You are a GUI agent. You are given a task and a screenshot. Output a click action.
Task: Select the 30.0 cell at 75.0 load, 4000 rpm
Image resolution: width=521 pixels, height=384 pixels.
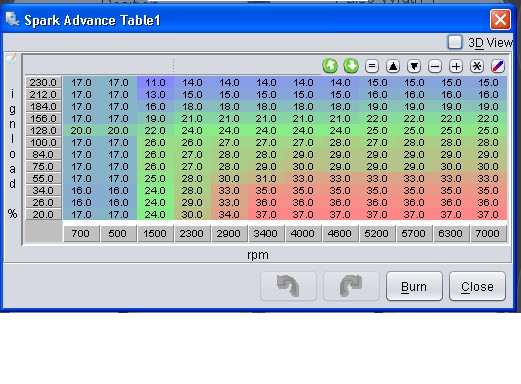pos(303,166)
